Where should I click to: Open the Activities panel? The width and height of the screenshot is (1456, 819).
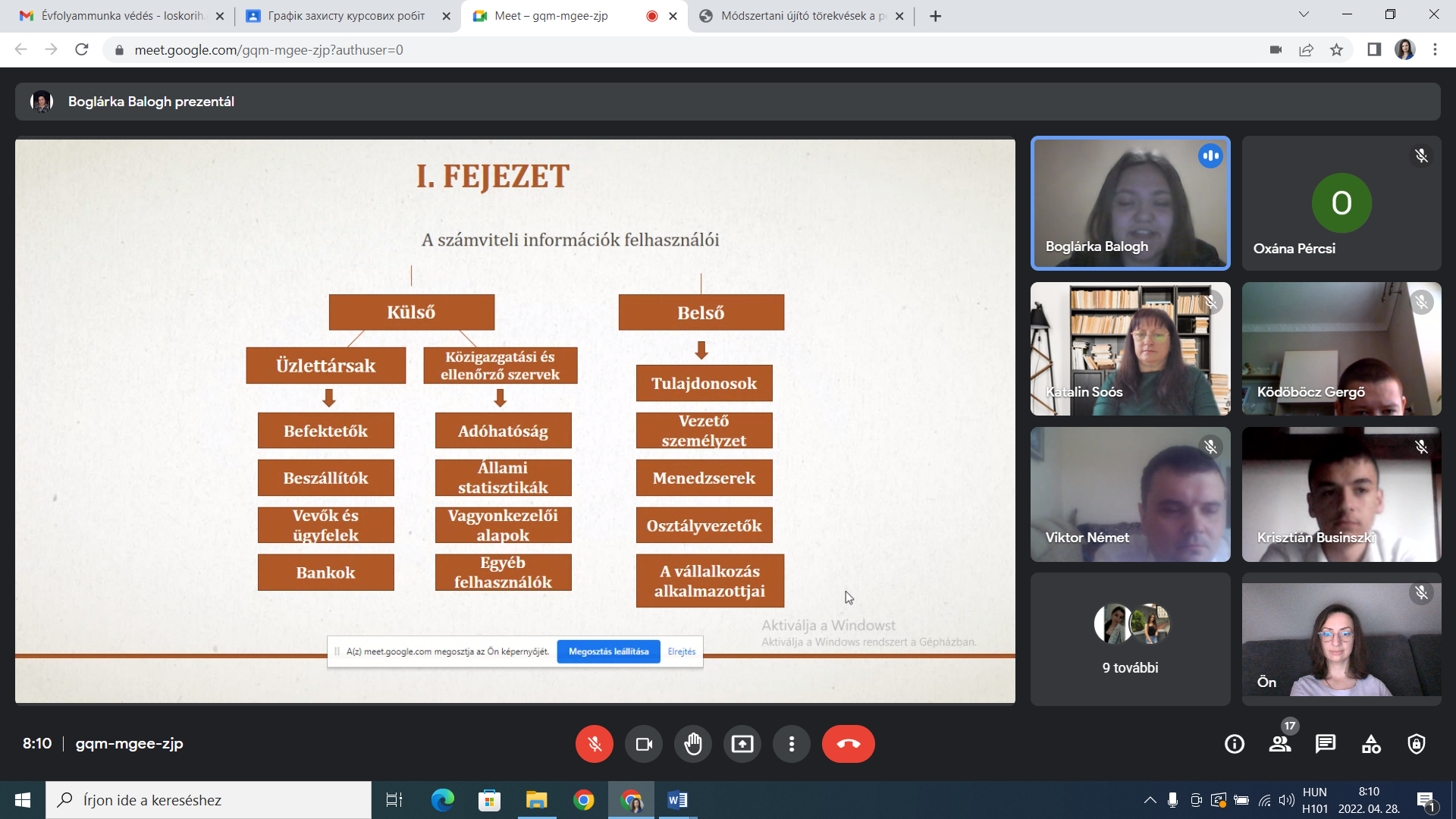(x=1371, y=744)
